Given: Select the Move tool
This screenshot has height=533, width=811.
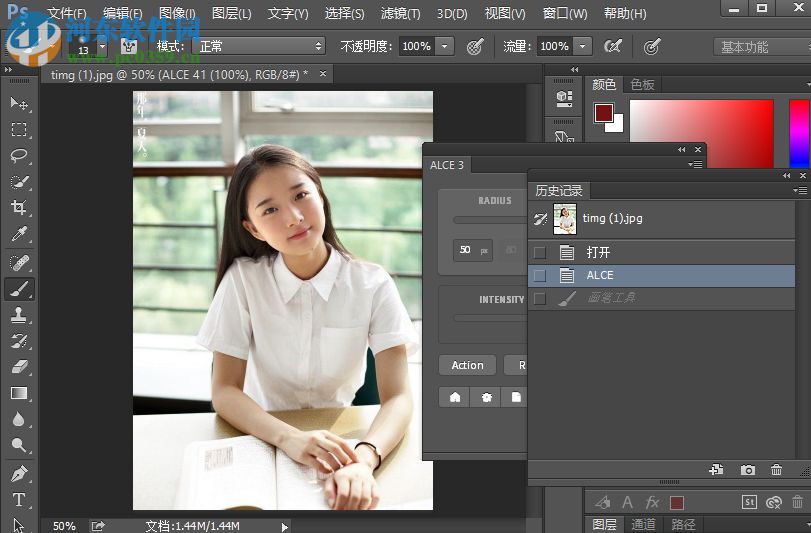Looking at the screenshot, I should pyautogui.click(x=19, y=103).
